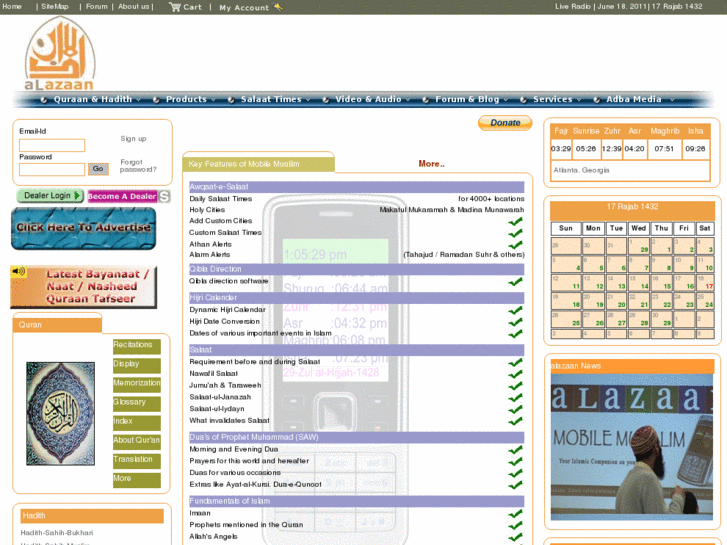Click the 17 Rajab 1432 calendar header

pyautogui.click(x=632, y=210)
